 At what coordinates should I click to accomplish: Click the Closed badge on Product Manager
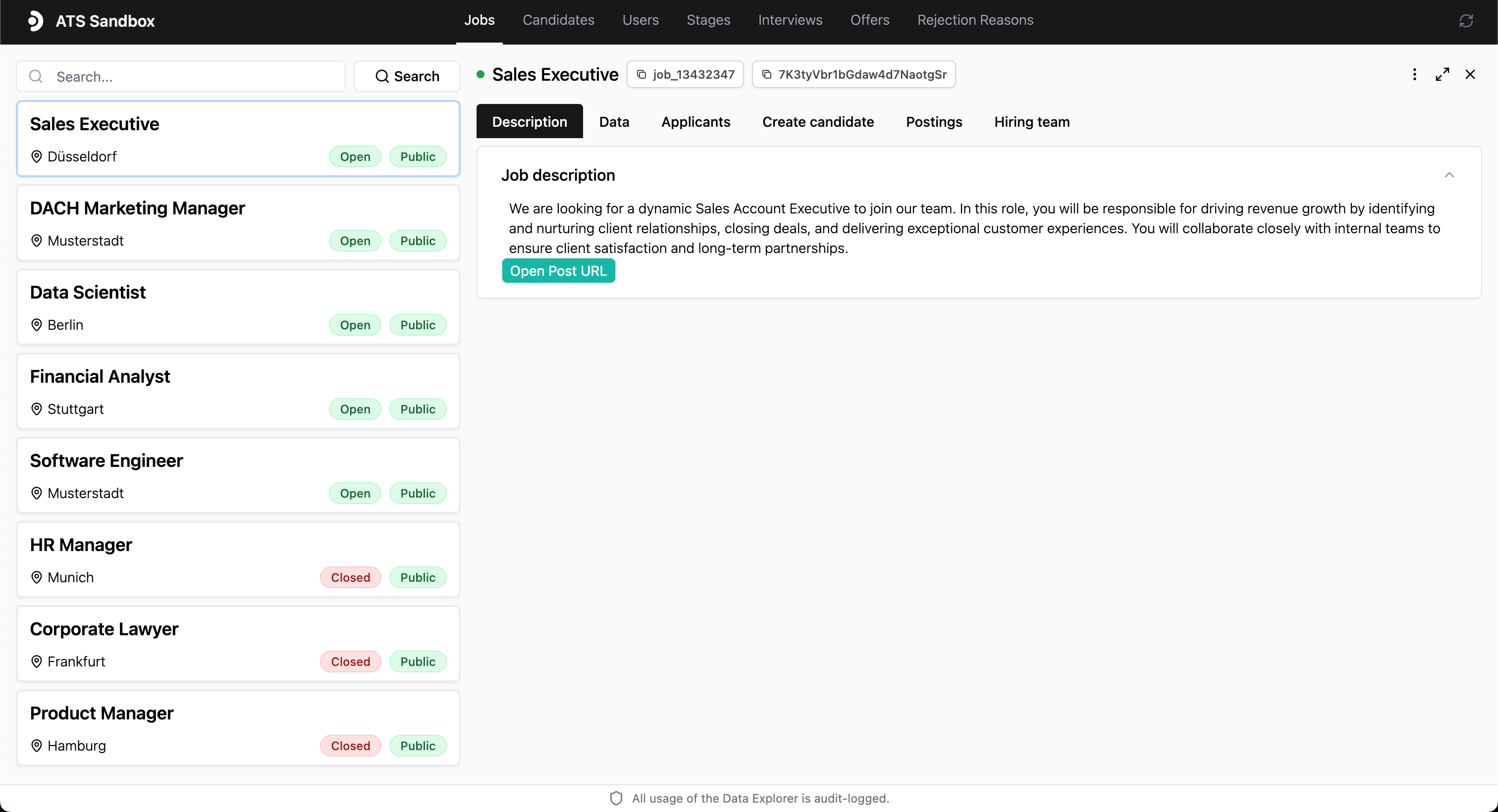[351, 746]
